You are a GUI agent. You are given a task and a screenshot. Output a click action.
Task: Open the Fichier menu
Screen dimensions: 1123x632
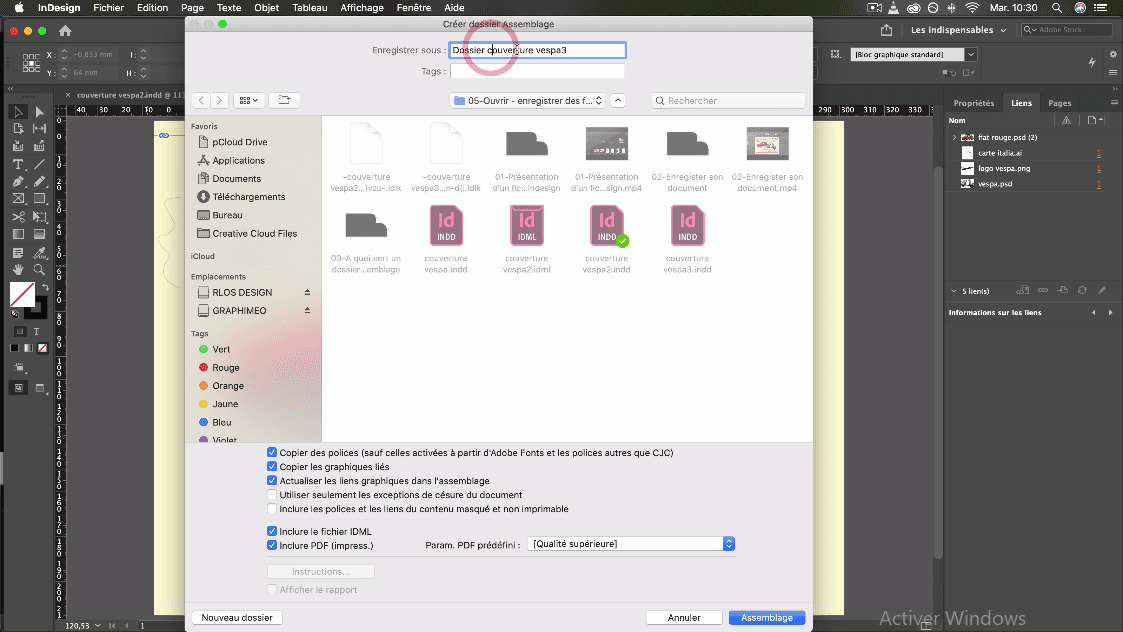108,8
